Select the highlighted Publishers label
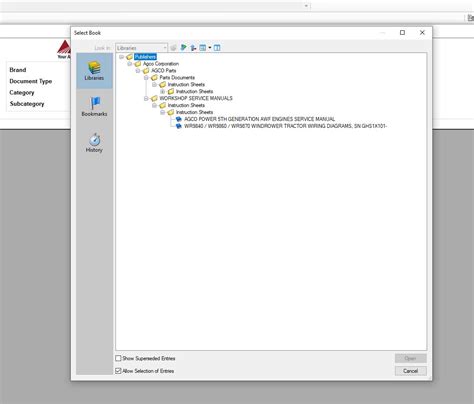474x404 pixels. (x=145, y=57)
